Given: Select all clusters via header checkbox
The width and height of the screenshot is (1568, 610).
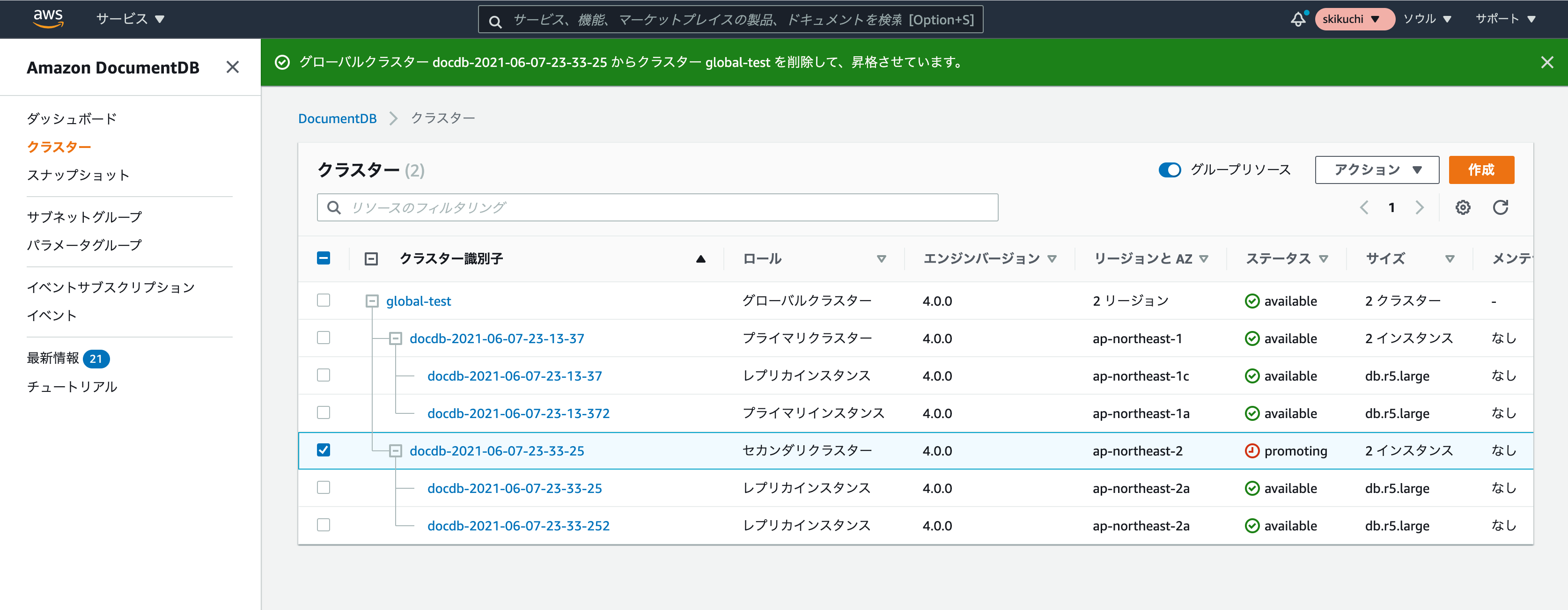Looking at the screenshot, I should pos(323,258).
